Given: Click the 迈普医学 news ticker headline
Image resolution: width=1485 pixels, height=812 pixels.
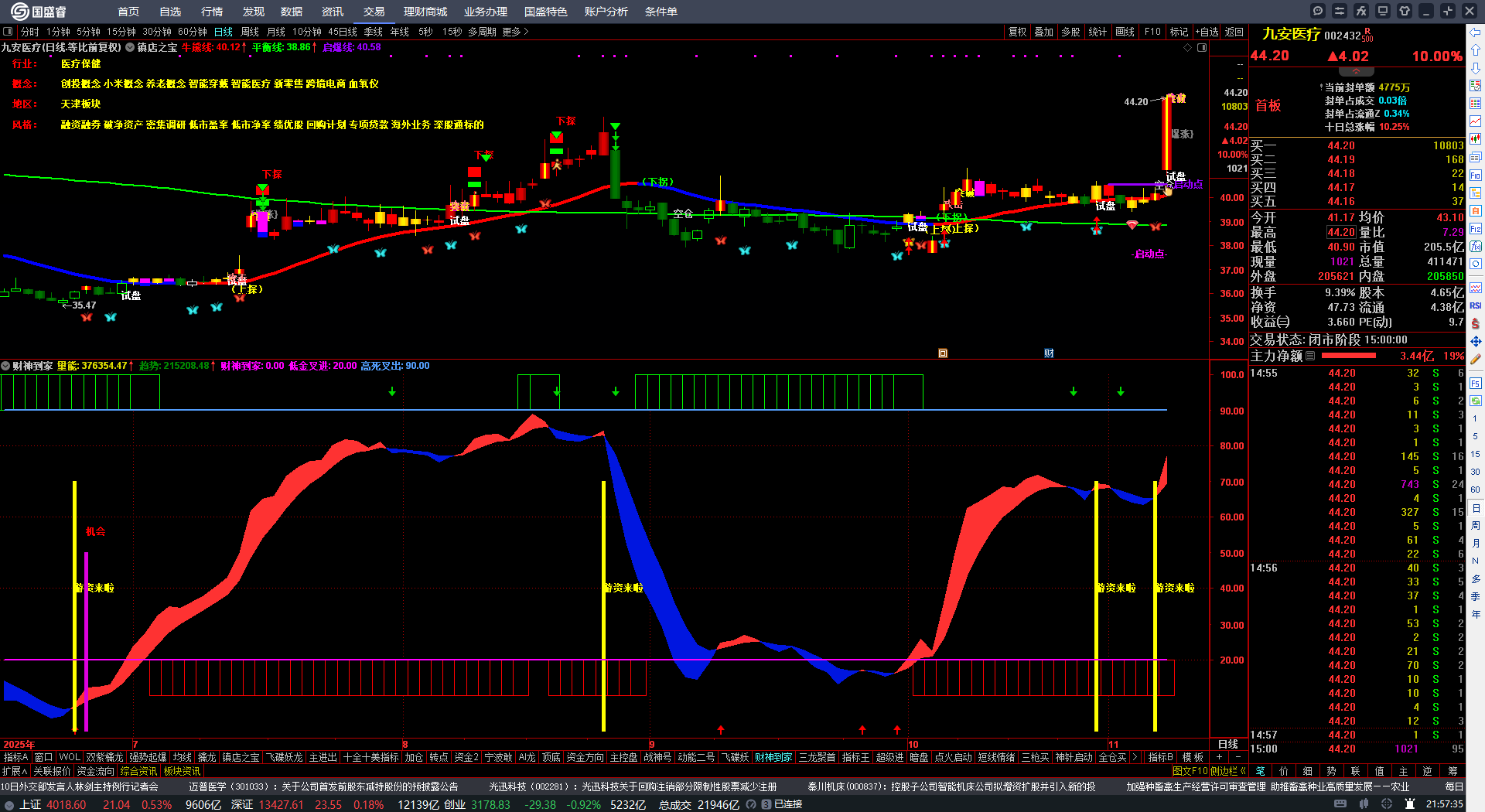Looking at the screenshot, I should (323, 786).
